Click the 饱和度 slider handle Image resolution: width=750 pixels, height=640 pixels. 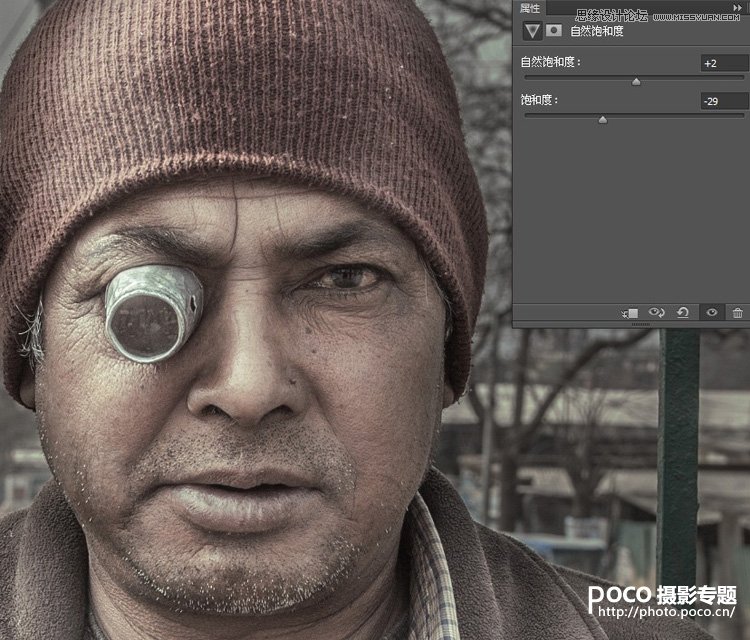pyautogui.click(x=602, y=120)
